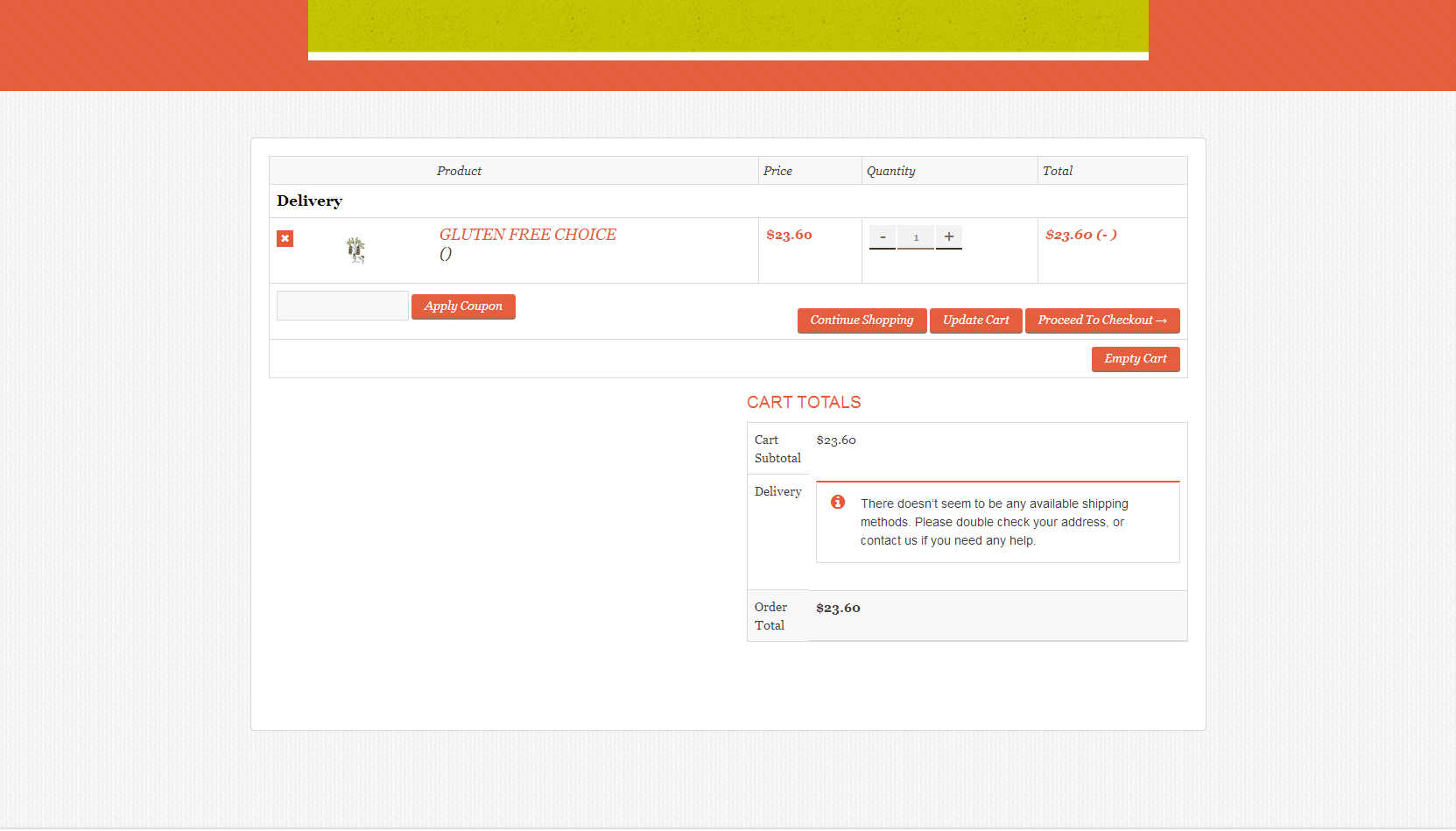Update Cart quantities

[x=976, y=320]
